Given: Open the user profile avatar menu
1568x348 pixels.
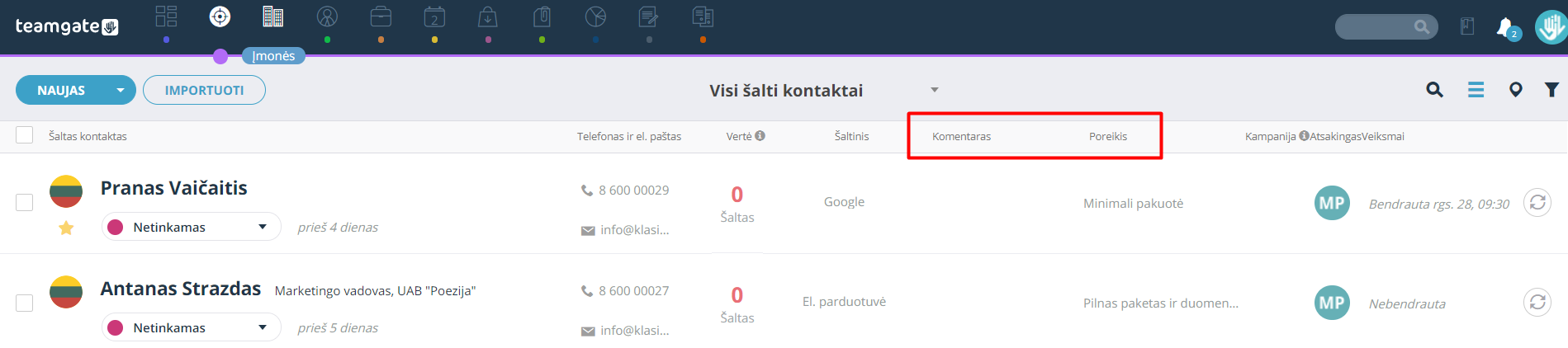Looking at the screenshot, I should point(1551,26).
